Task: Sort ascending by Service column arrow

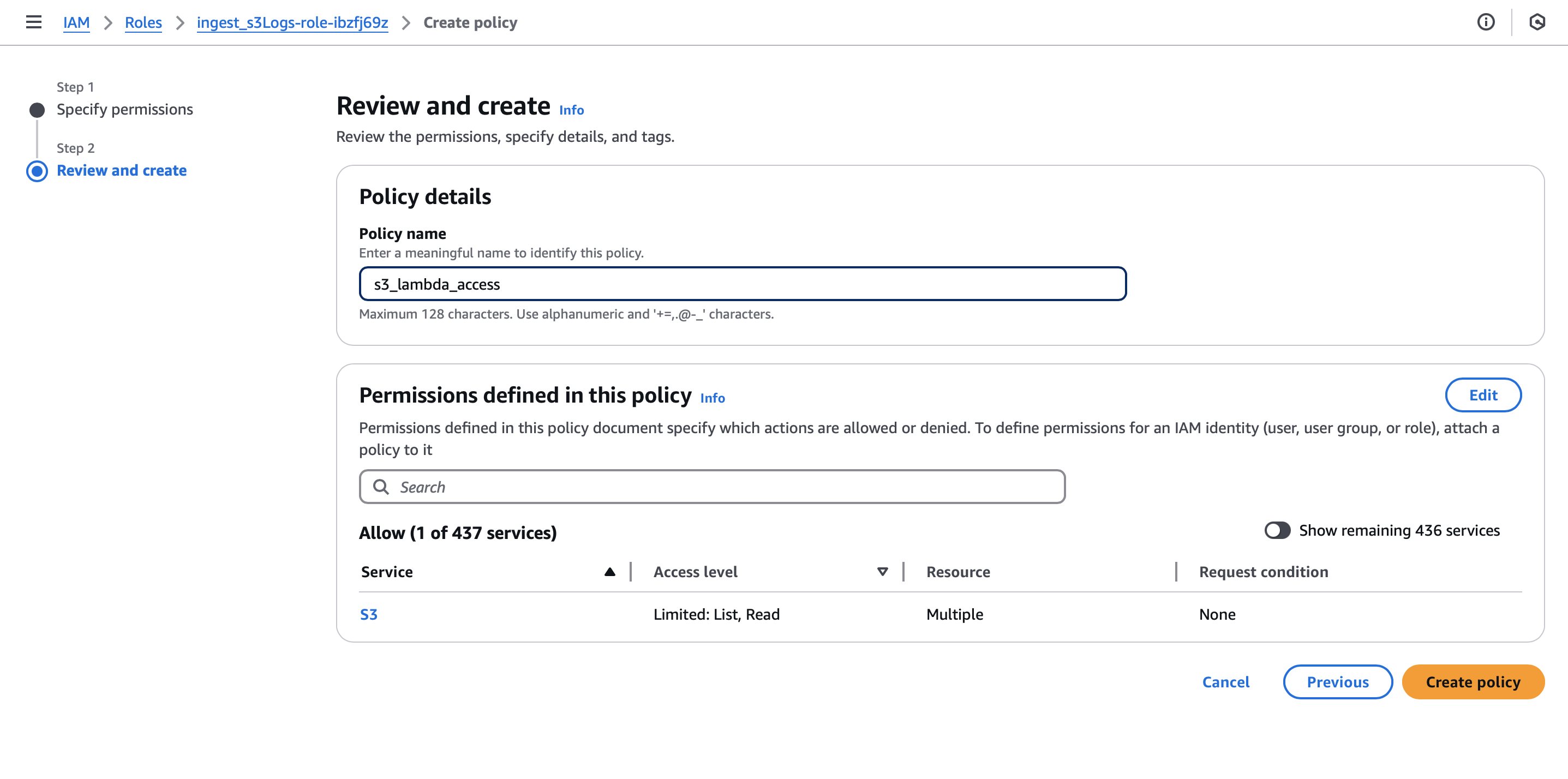Action: (x=609, y=572)
